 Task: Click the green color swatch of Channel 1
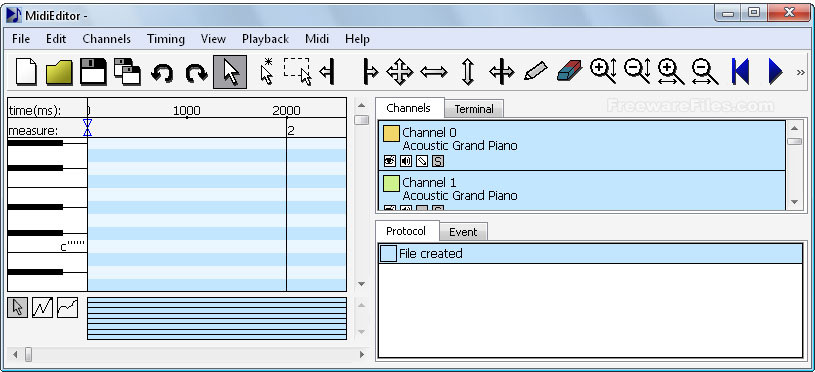(x=391, y=183)
